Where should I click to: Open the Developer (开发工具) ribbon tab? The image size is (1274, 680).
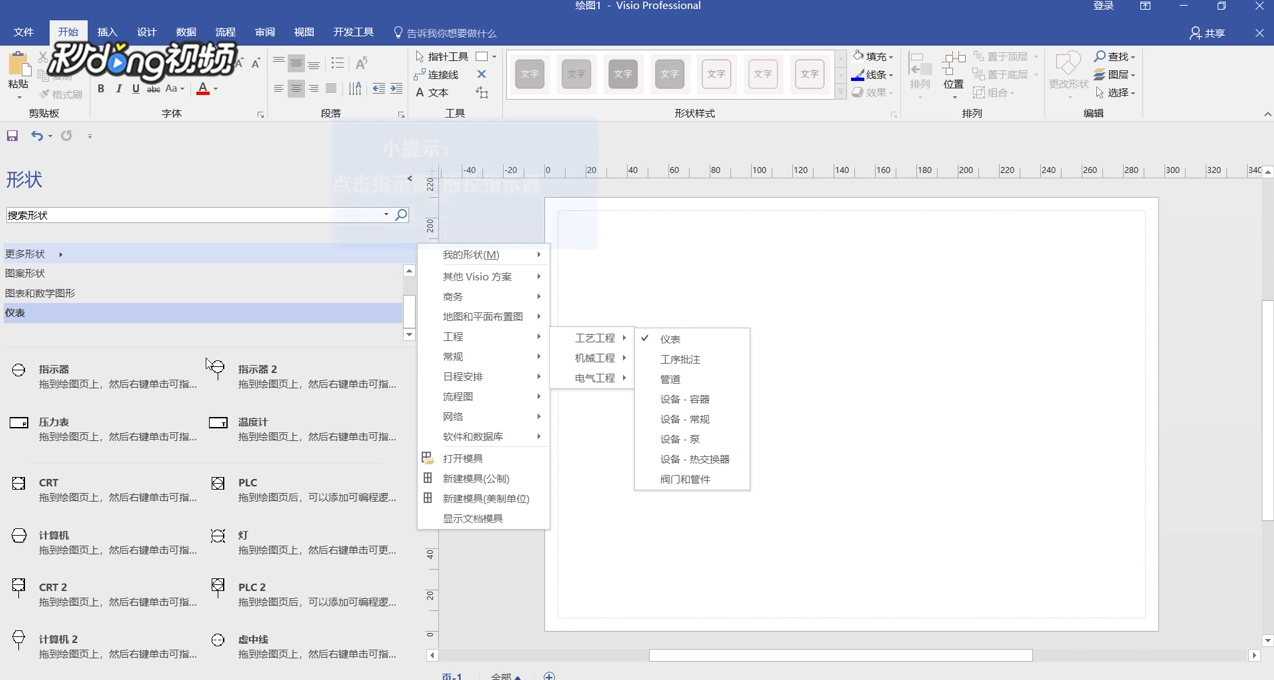354,32
